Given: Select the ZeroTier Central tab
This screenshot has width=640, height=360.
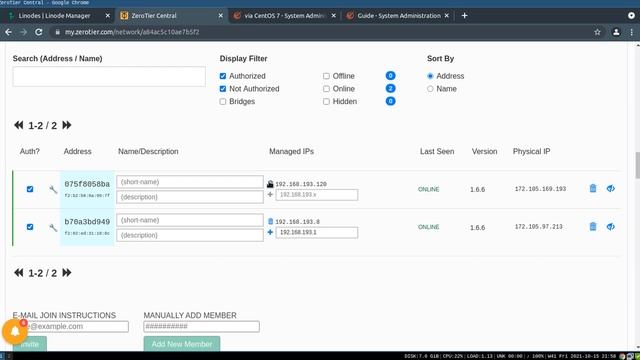Looking at the screenshot, I should pyautogui.click(x=154, y=16).
